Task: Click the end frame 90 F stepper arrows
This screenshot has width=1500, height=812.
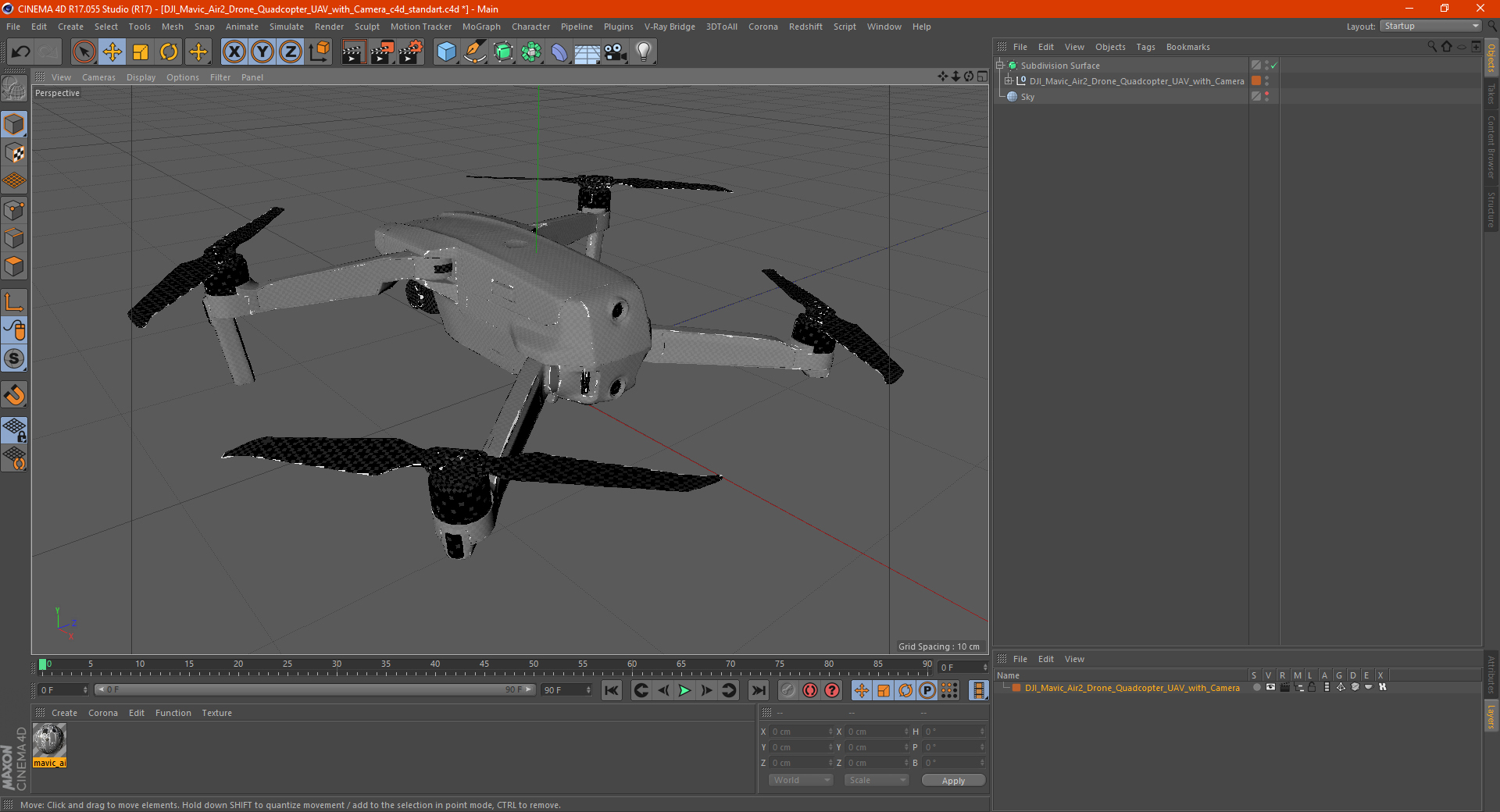Action: pyautogui.click(x=588, y=690)
